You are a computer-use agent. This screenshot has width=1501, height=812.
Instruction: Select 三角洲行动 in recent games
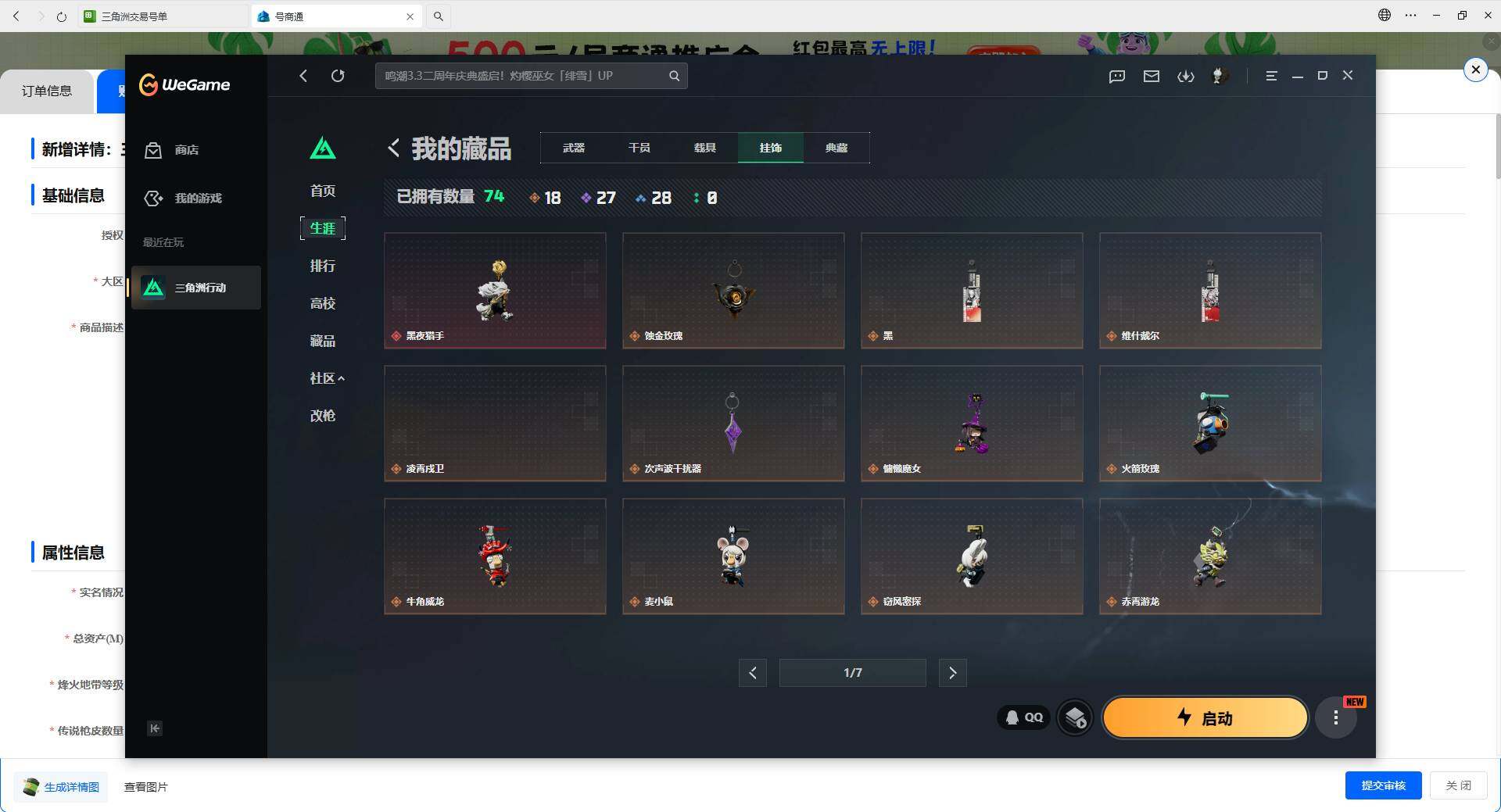(x=196, y=288)
